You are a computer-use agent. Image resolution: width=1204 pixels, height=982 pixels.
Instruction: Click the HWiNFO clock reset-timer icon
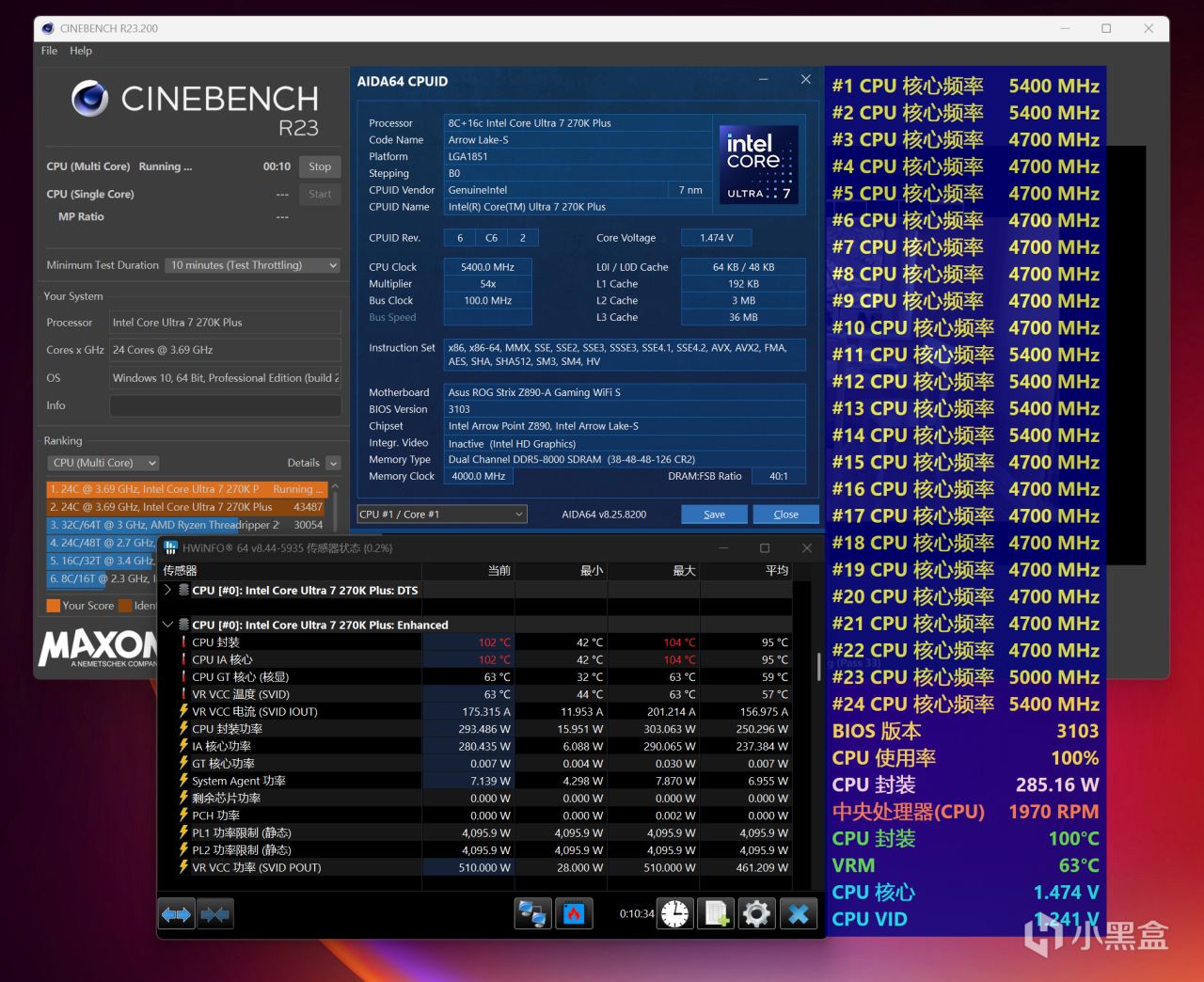click(x=674, y=913)
